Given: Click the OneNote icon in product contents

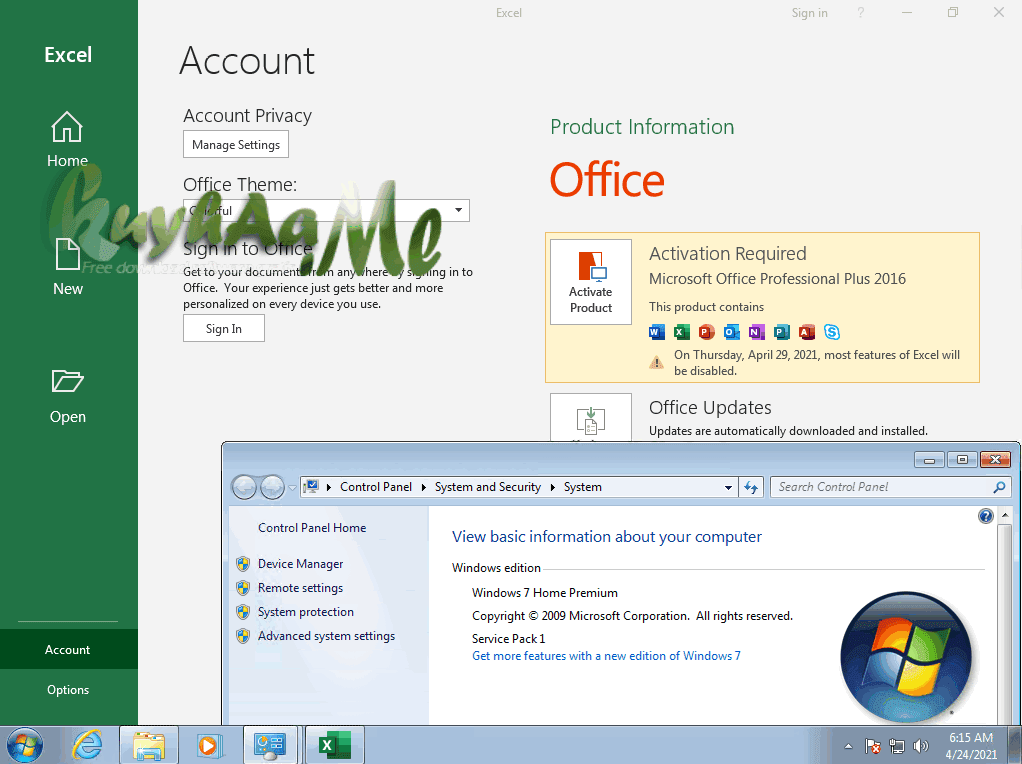Looking at the screenshot, I should click(756, 332).
